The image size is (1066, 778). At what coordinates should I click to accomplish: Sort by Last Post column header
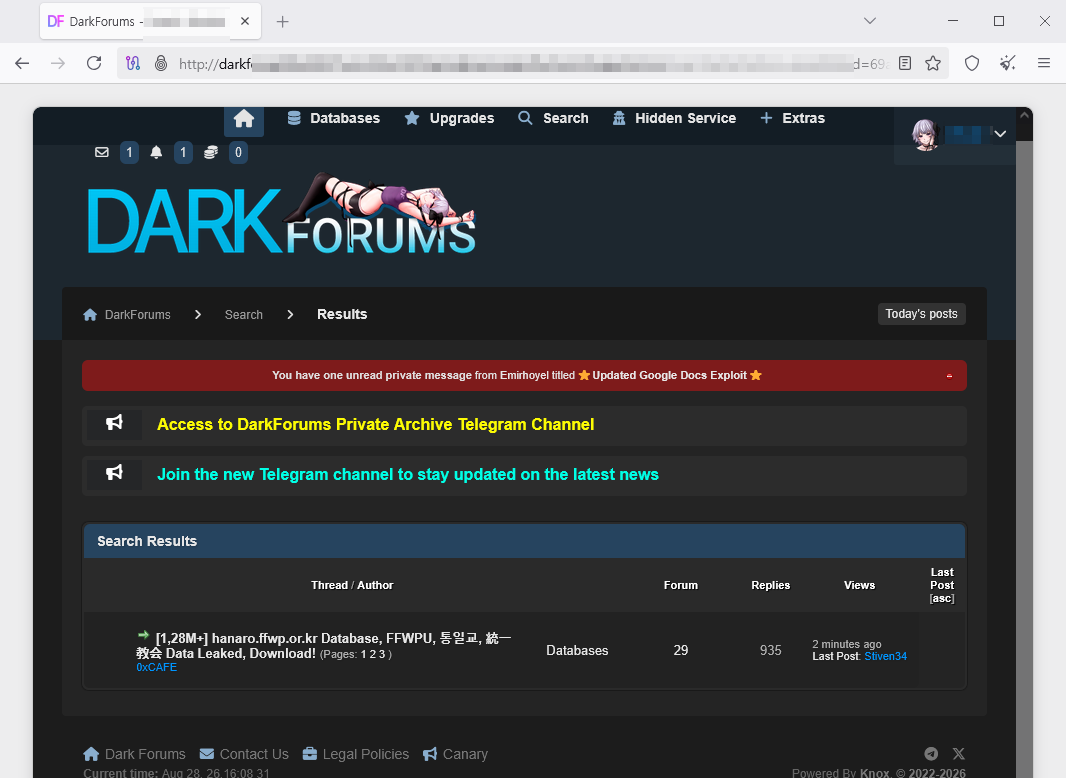[942, 579]
